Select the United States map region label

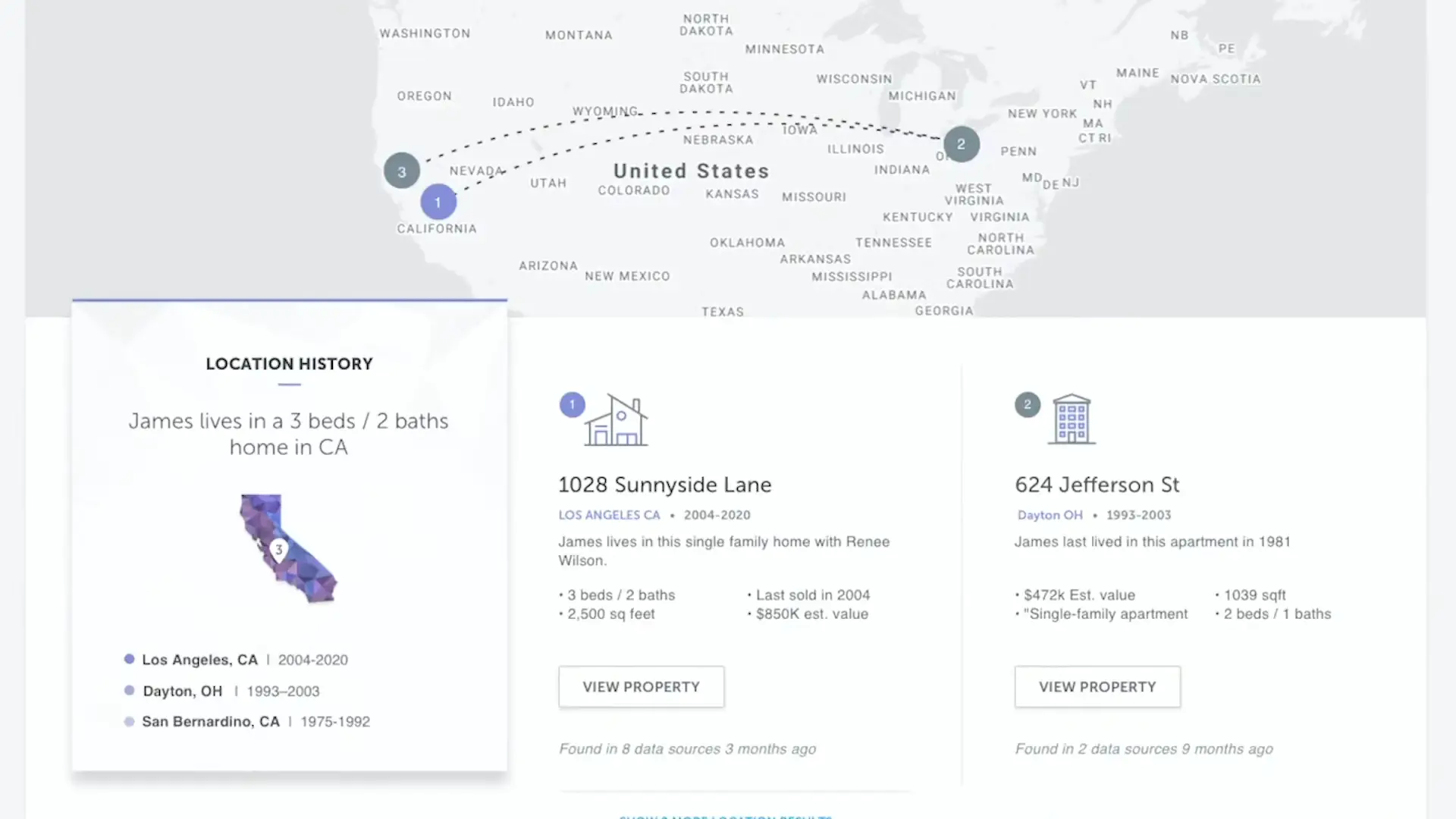690,170
